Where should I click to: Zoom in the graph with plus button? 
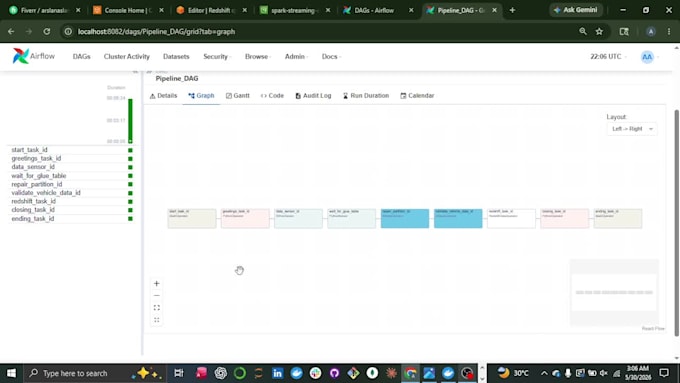(157, 284)
